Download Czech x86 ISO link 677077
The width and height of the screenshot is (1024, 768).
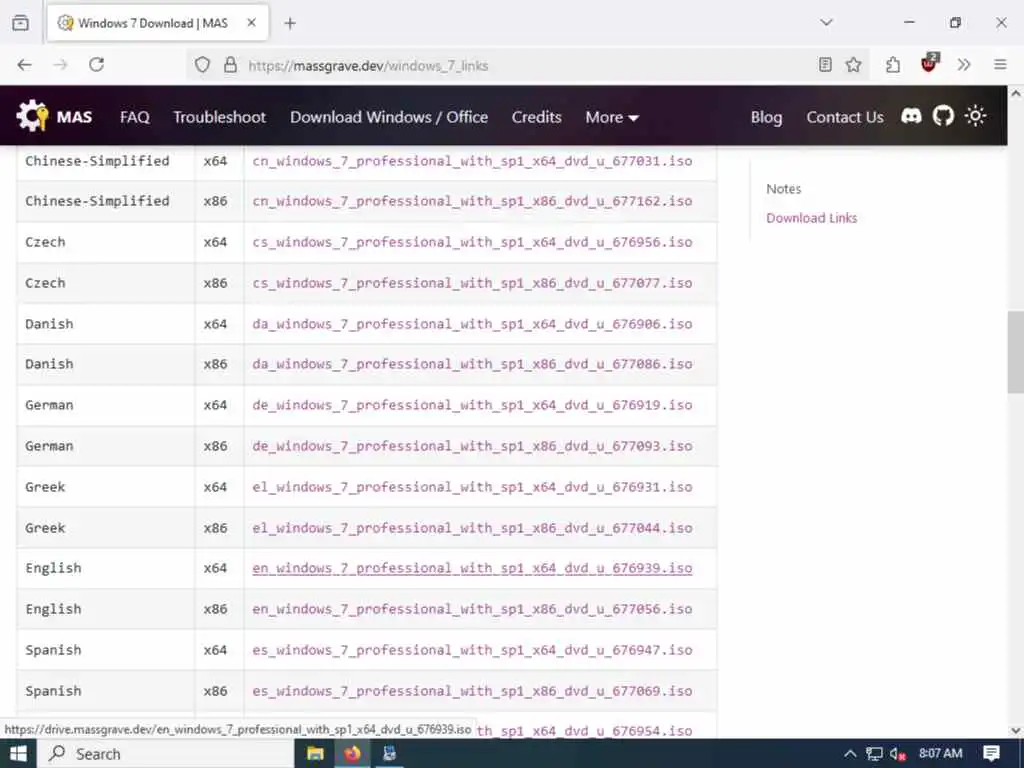(x=472, y=283)
